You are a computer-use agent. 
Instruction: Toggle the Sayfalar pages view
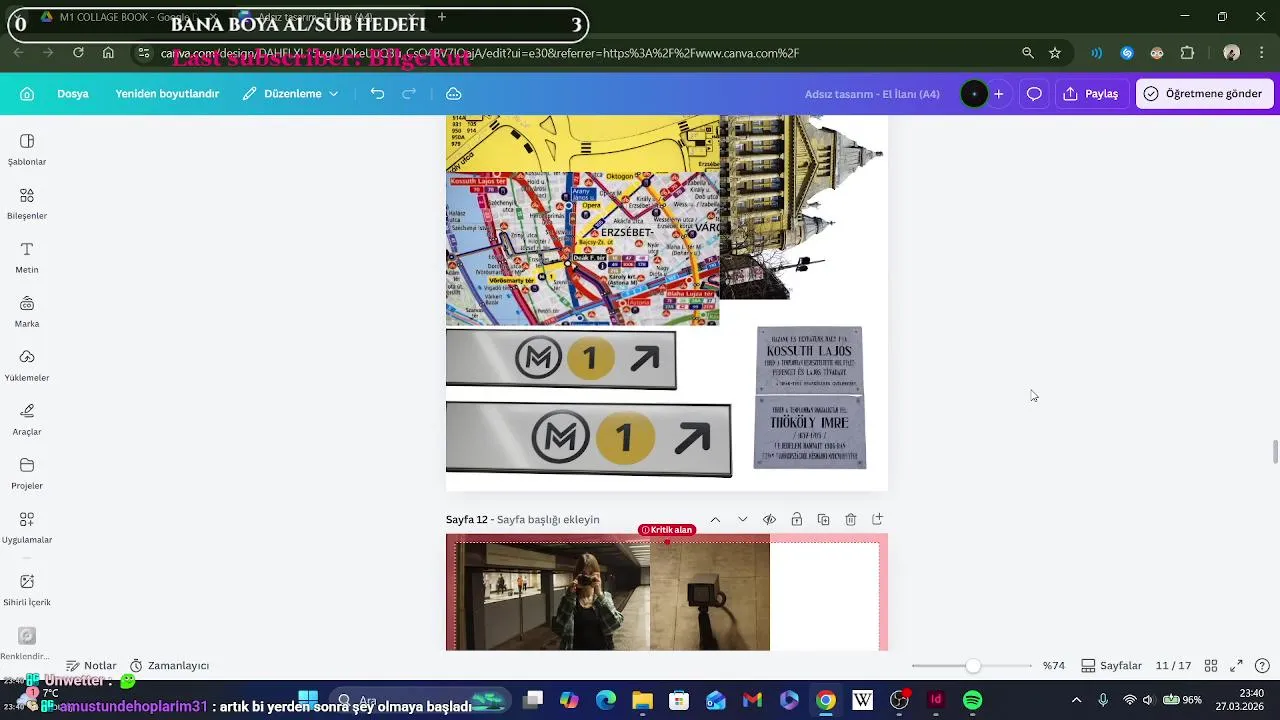click(1111, 666)
